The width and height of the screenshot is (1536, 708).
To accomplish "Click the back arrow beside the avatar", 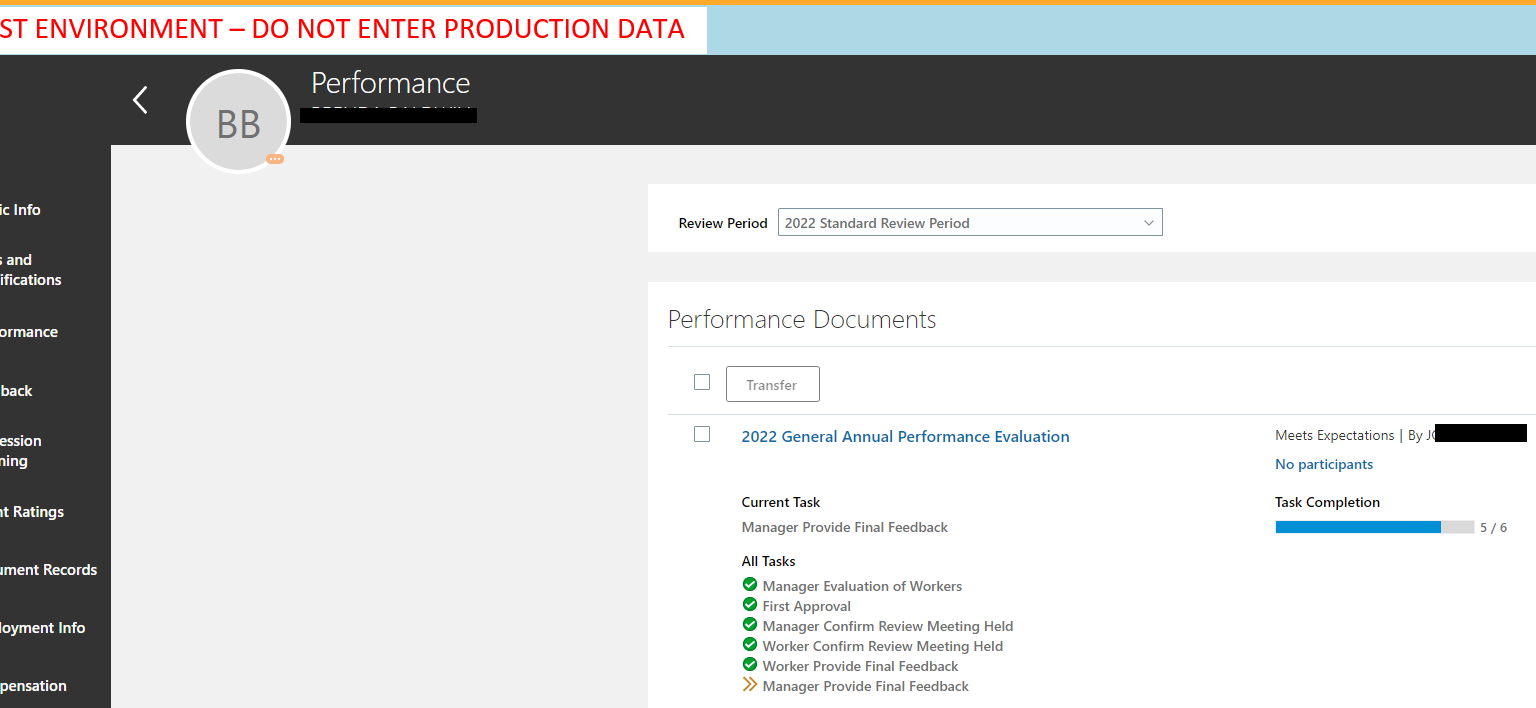I will (140, 100).
